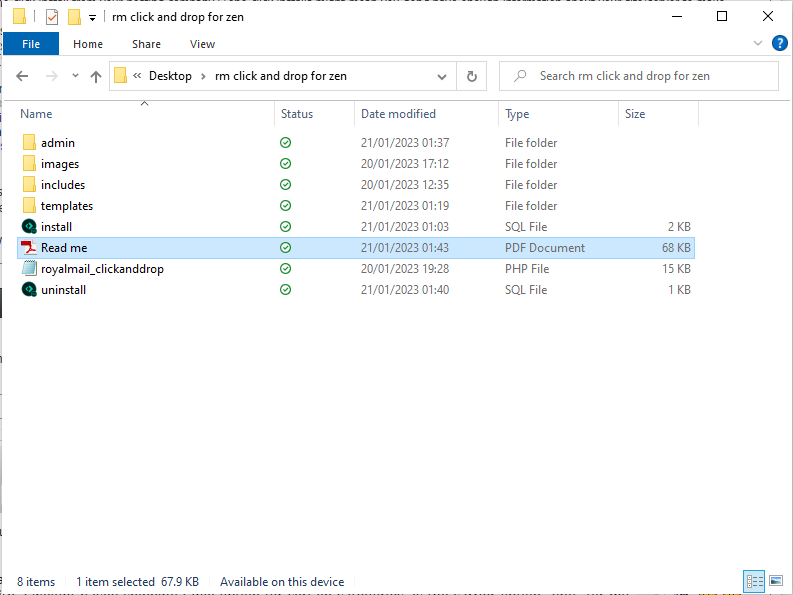This screenshot has width=793, height=595.
Task: Click the folder icon in the title bar
Action: pyautogui.click(x=19, y=16)
